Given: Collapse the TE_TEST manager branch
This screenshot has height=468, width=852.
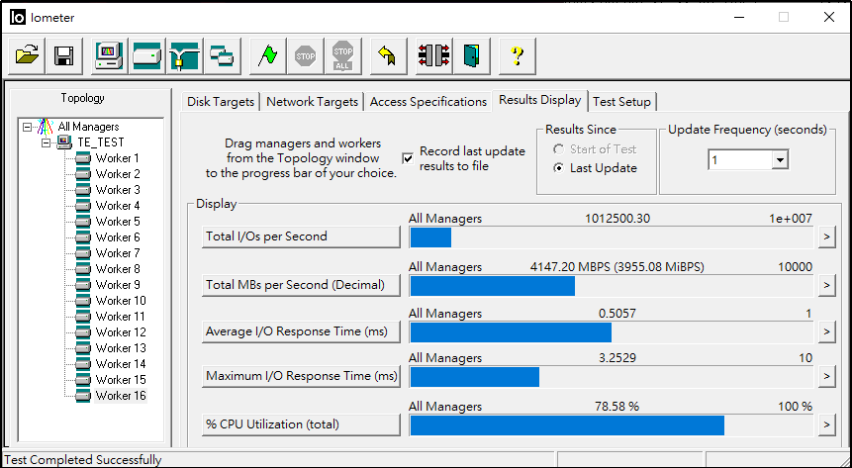Looking at the screenshot, I should click(46, 143).
